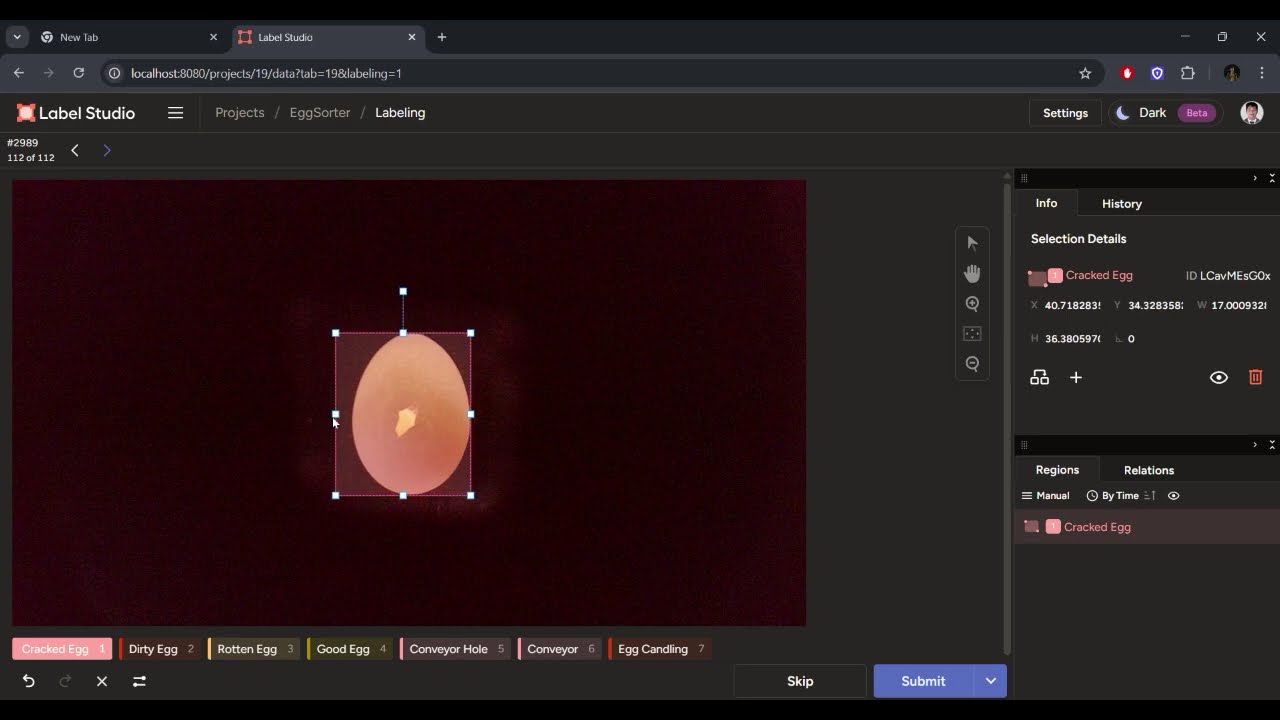Toggle all regions visibility in list
The height and width of the screenshot is (720, 1280).
pos(1173,496)
